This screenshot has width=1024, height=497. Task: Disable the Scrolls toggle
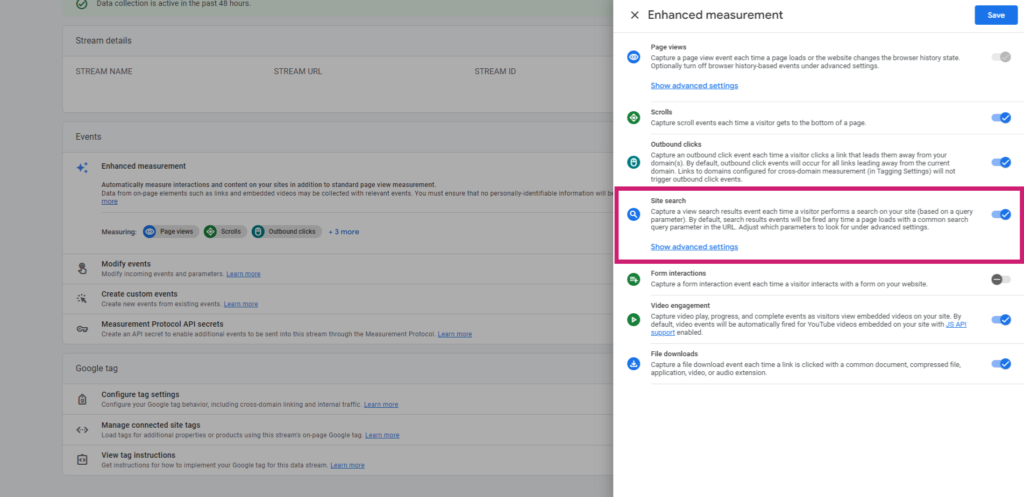coord(1000,118)
